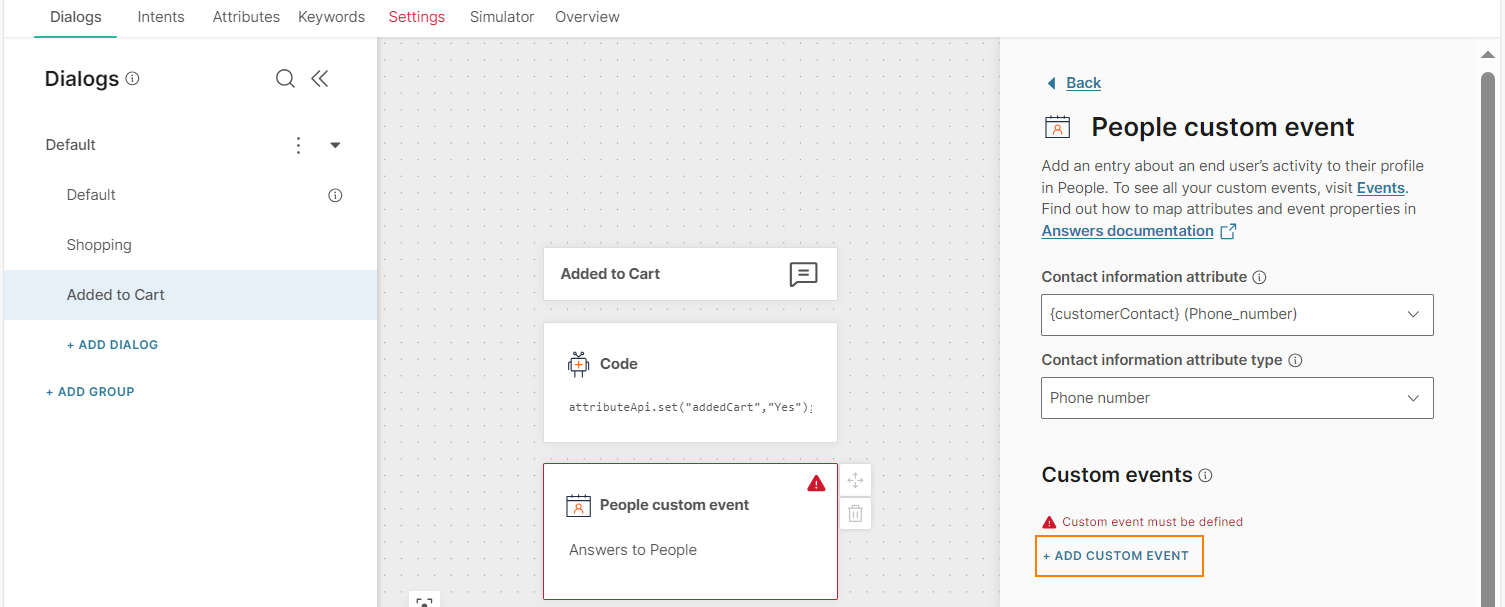Click the red warning icon on People custom event
The image size is (1505, 607).
(816, 484)
